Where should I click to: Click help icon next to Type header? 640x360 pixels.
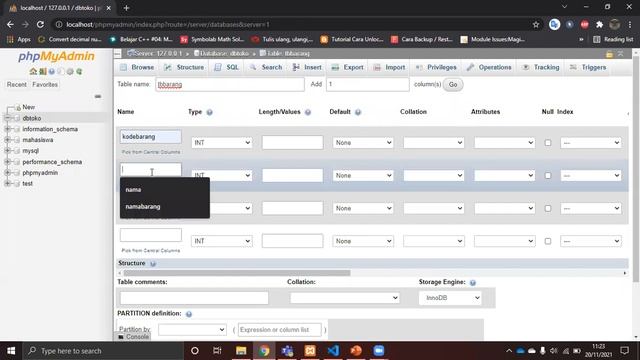point(209,112)
